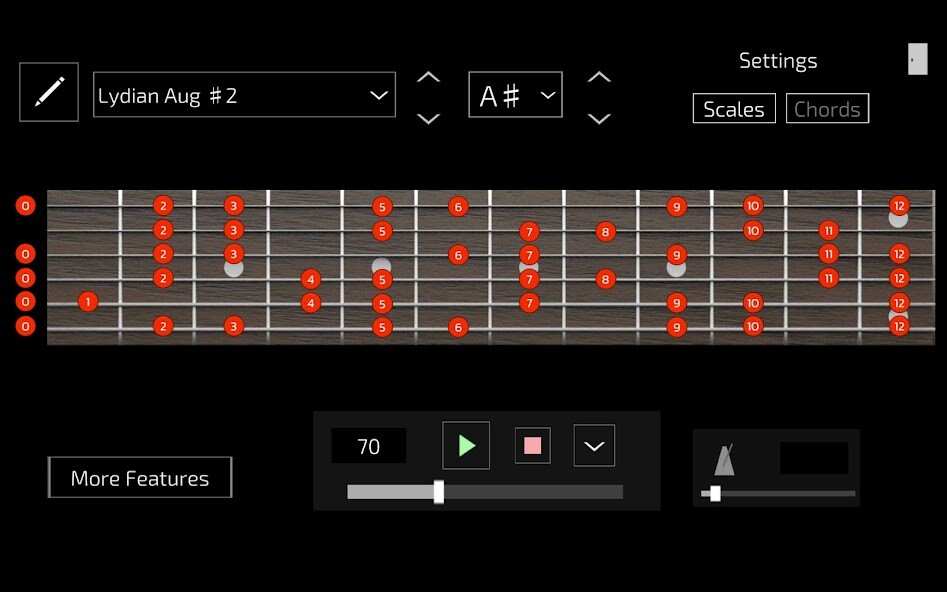Open the Lydian Aug #2 scale dropdown

pyautogui.click(x=243, y=95)
